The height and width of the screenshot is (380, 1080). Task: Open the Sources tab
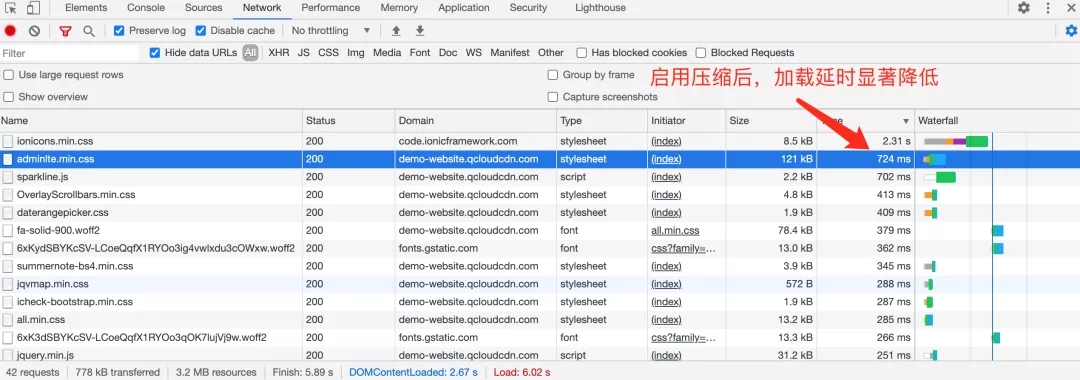(x=203, y=8)
